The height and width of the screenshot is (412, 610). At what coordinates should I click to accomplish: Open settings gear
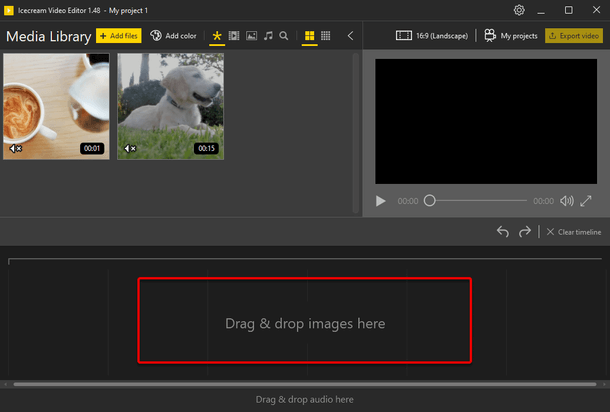[519, 10]
